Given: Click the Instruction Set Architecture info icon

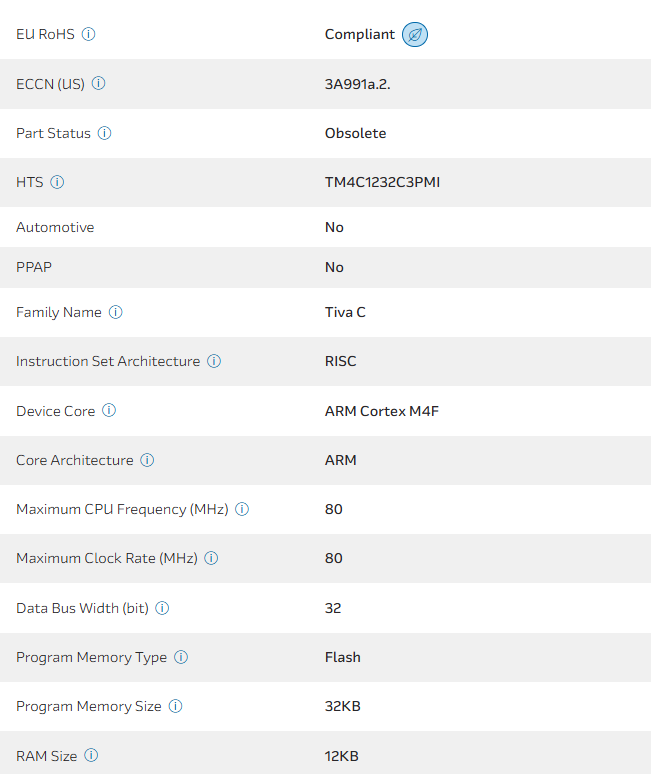Looking at the screenshot, I should pyautogui.click(x=214, y=361).
